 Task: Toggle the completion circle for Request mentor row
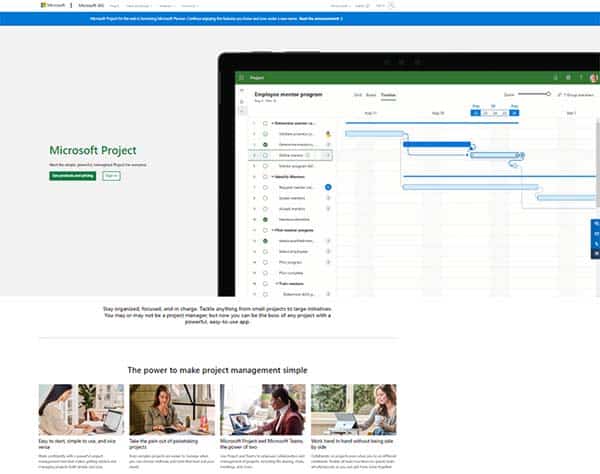(265, 187)
